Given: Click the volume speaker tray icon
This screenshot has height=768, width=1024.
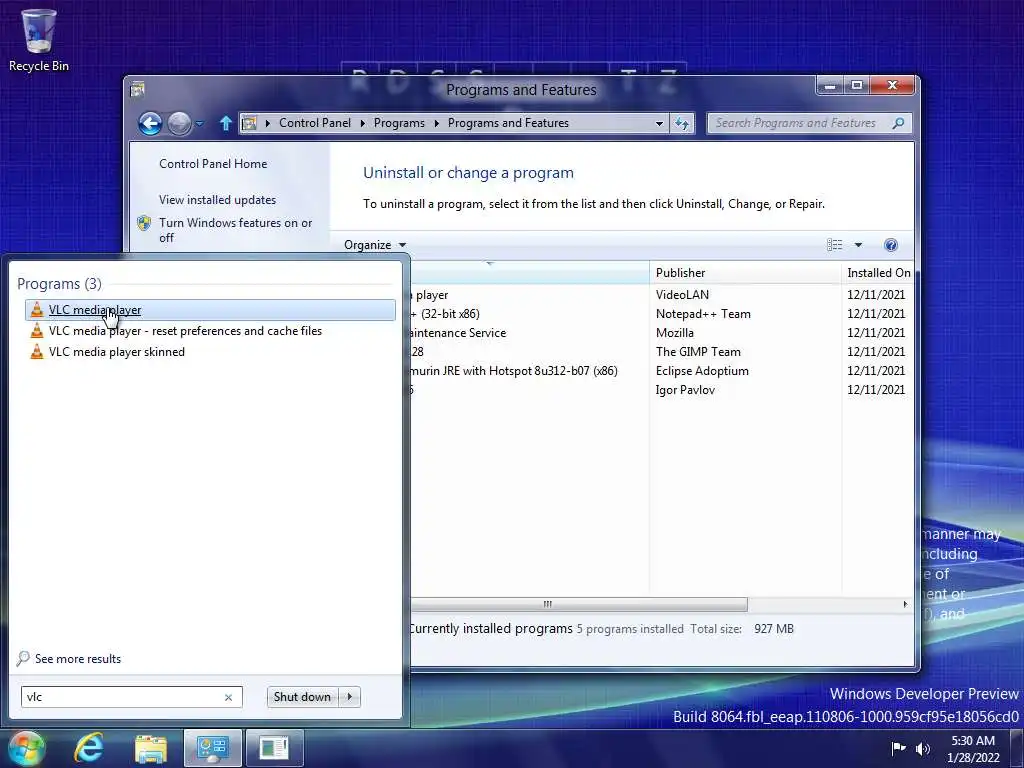Looking at the screenshot, I should tap(923, 748).
